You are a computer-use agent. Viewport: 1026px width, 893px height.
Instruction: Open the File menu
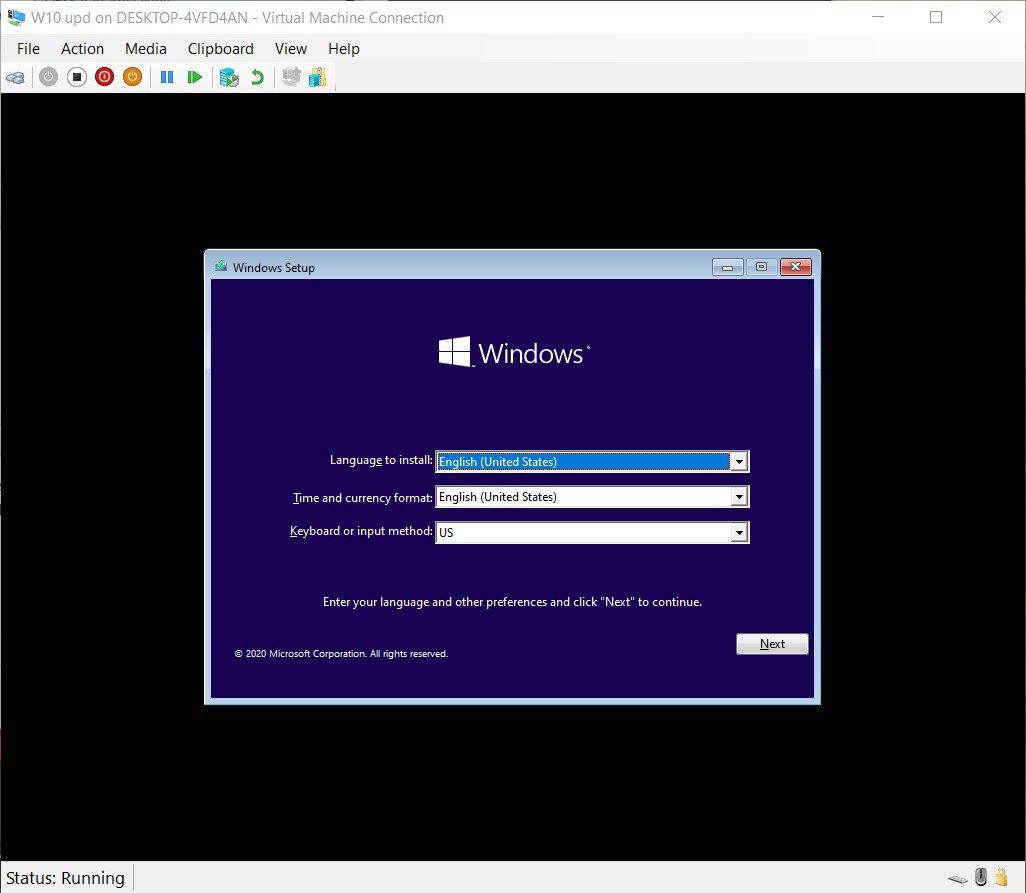[28, 49]
